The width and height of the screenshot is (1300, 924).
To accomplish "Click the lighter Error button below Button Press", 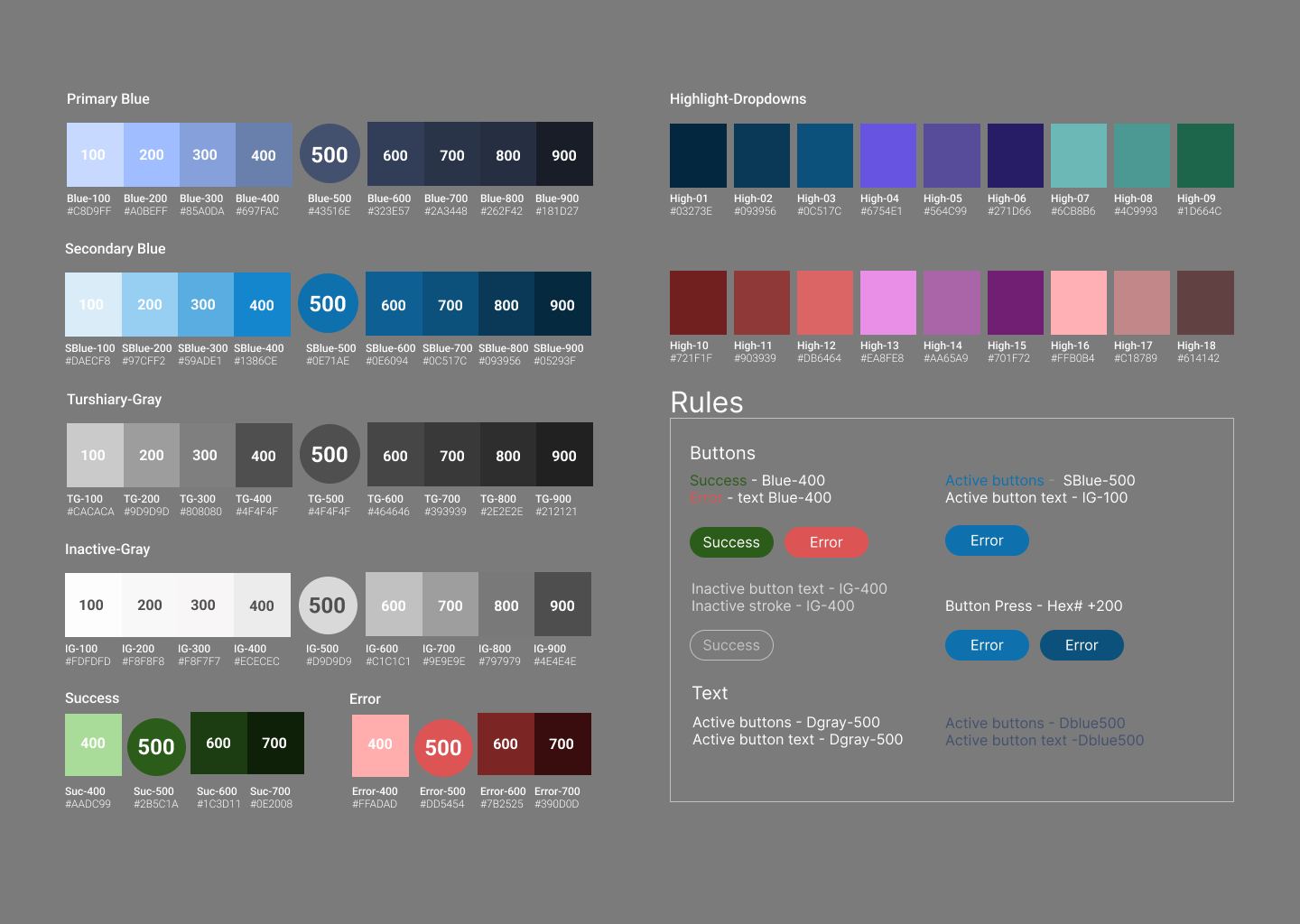I will point(987,645).
